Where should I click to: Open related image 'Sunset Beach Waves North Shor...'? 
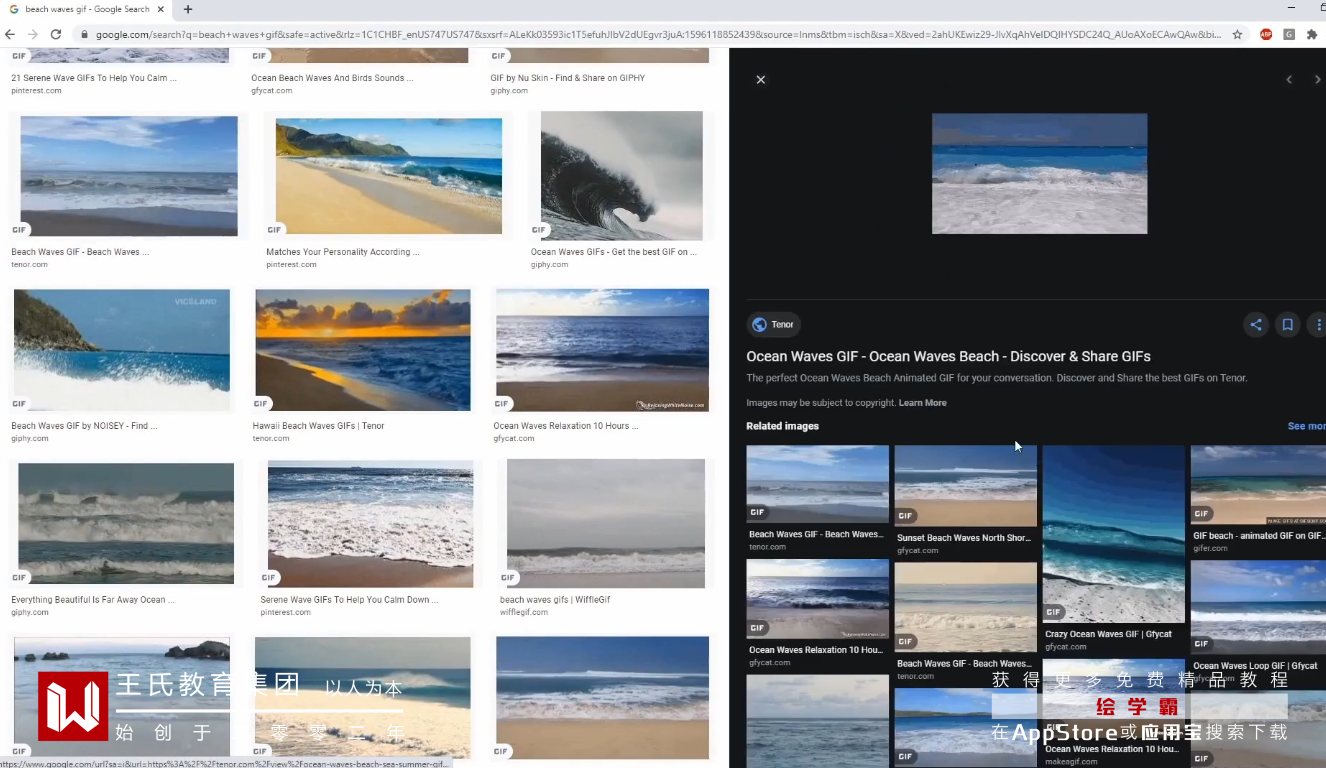[965, 486]
